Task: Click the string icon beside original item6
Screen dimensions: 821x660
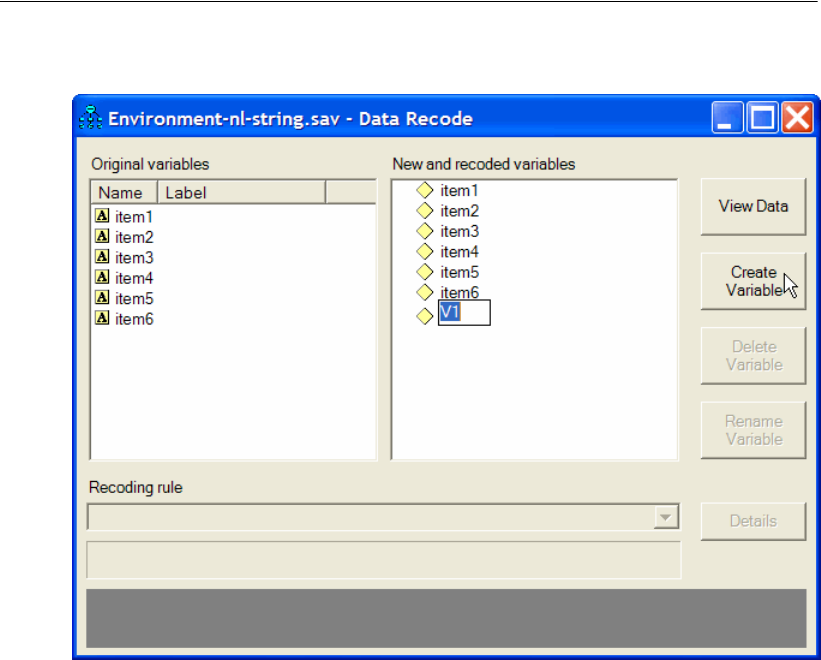Action: 101,318
